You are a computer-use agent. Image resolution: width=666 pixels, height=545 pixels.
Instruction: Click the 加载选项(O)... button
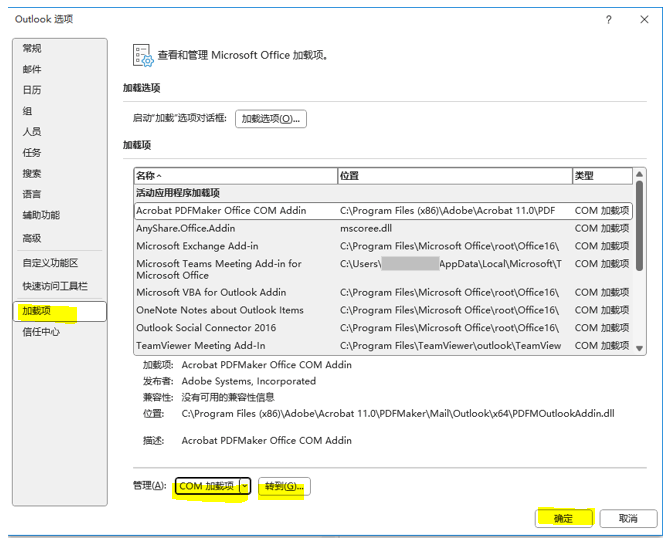[271, 119]
